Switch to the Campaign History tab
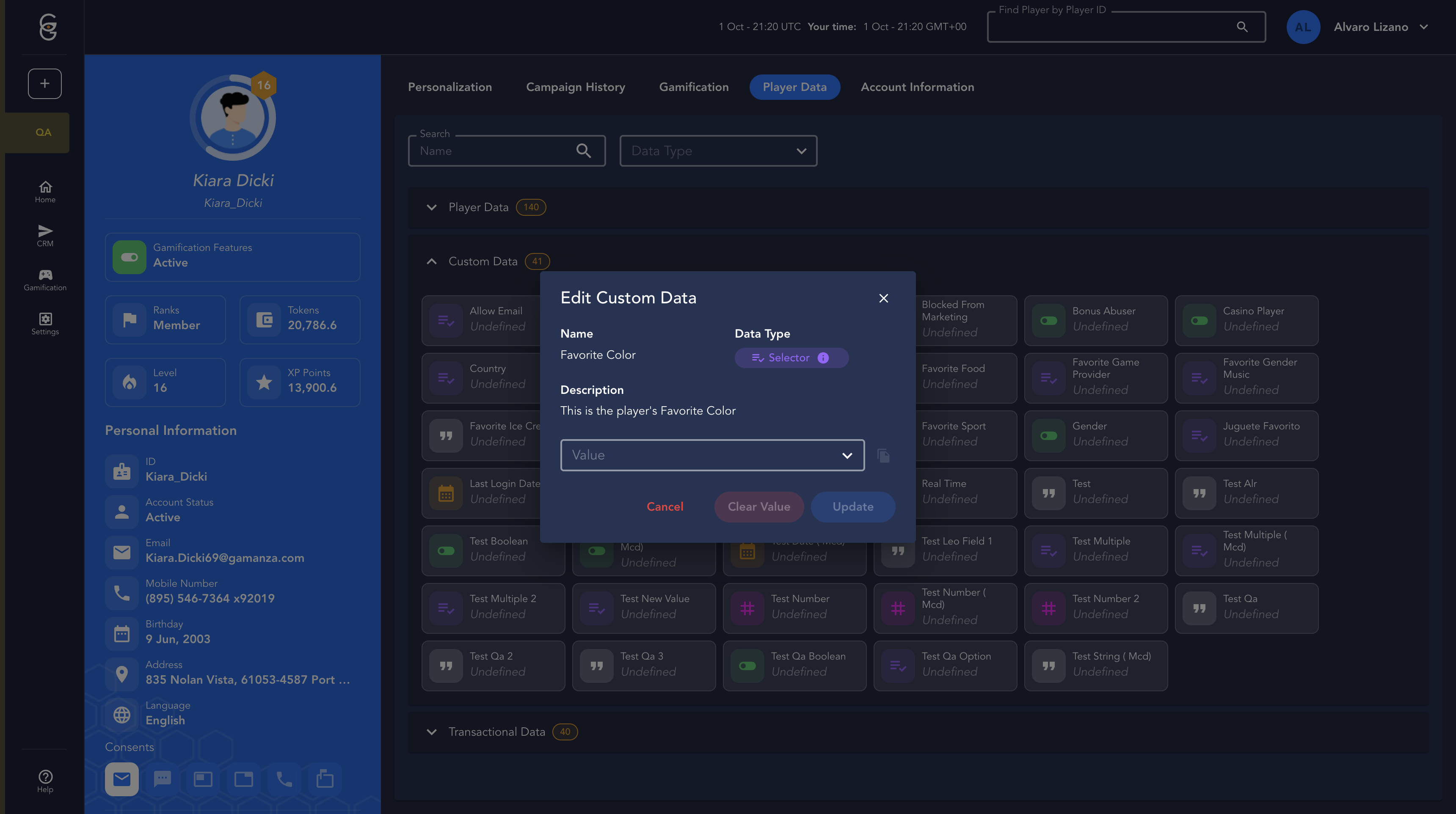The width and height of the screenshot is (1456, 814). tap(575, 87)
